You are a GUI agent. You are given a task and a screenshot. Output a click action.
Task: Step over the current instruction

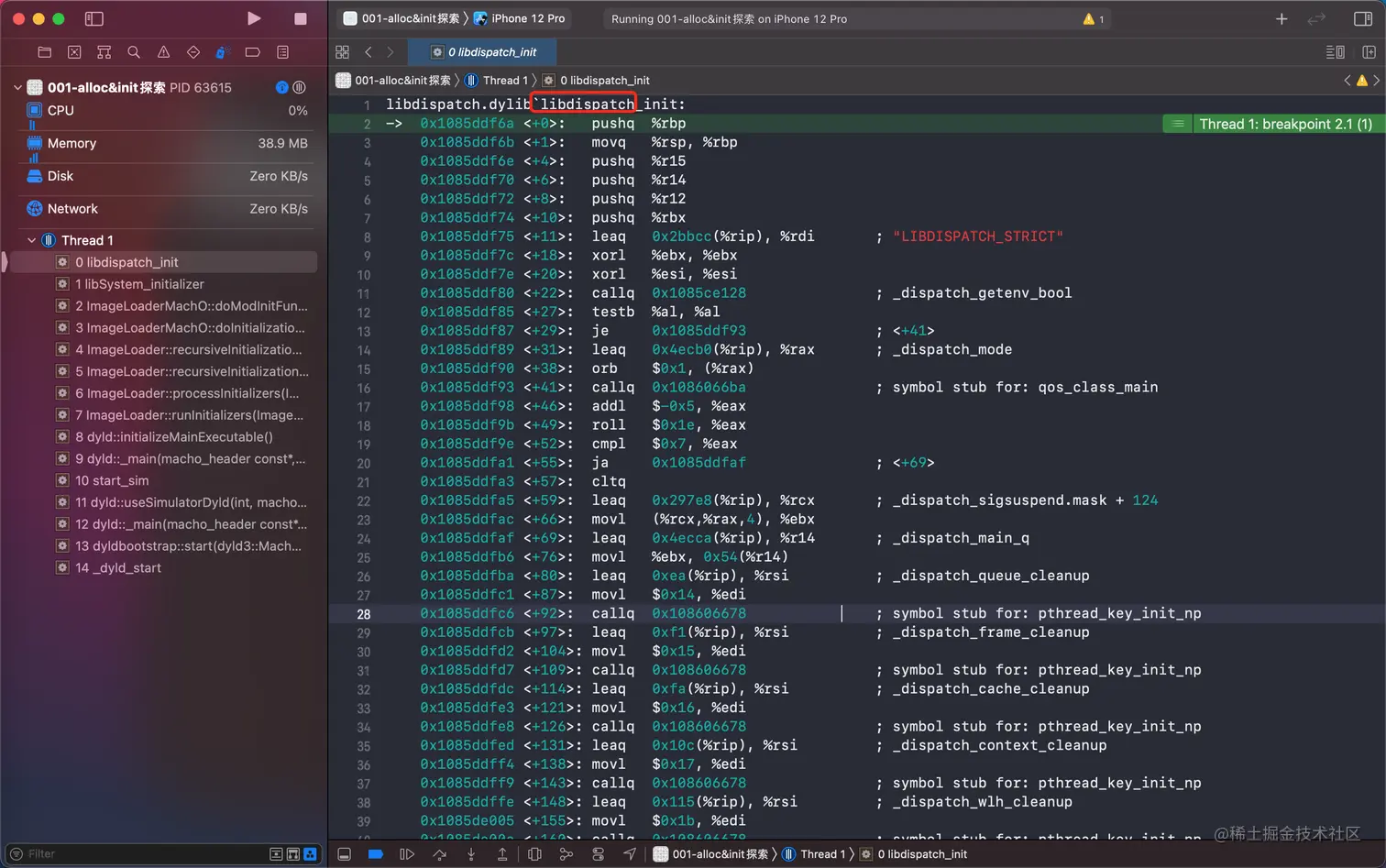(x=440, y=854)
